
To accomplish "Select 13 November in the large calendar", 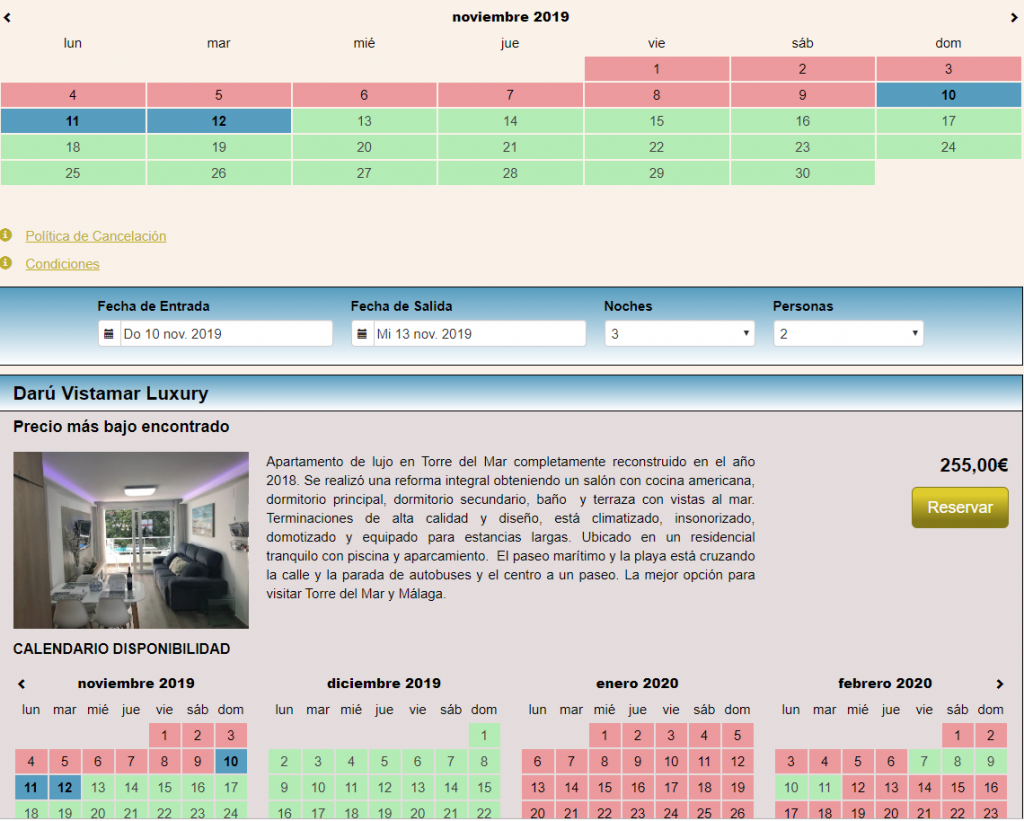I will coord(364,121).
